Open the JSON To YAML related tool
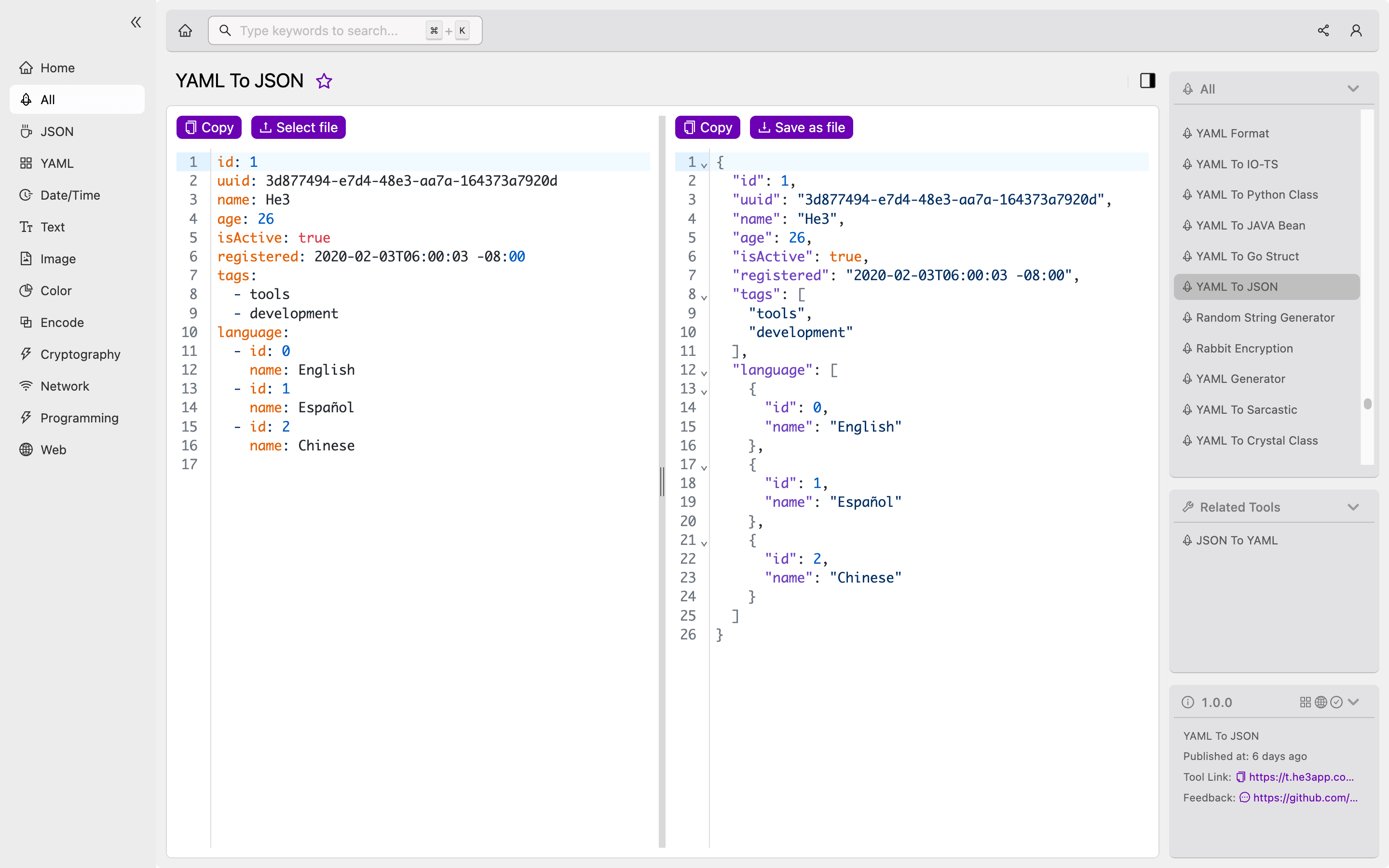 [1237, 540]
